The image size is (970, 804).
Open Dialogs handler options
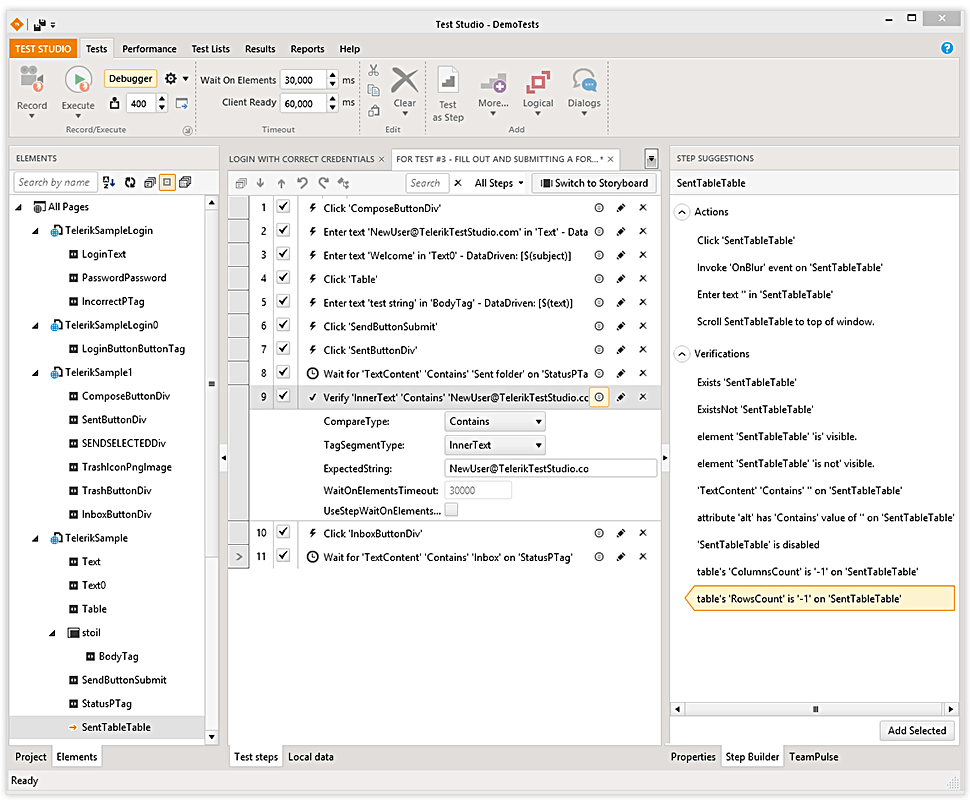(584, 81)
